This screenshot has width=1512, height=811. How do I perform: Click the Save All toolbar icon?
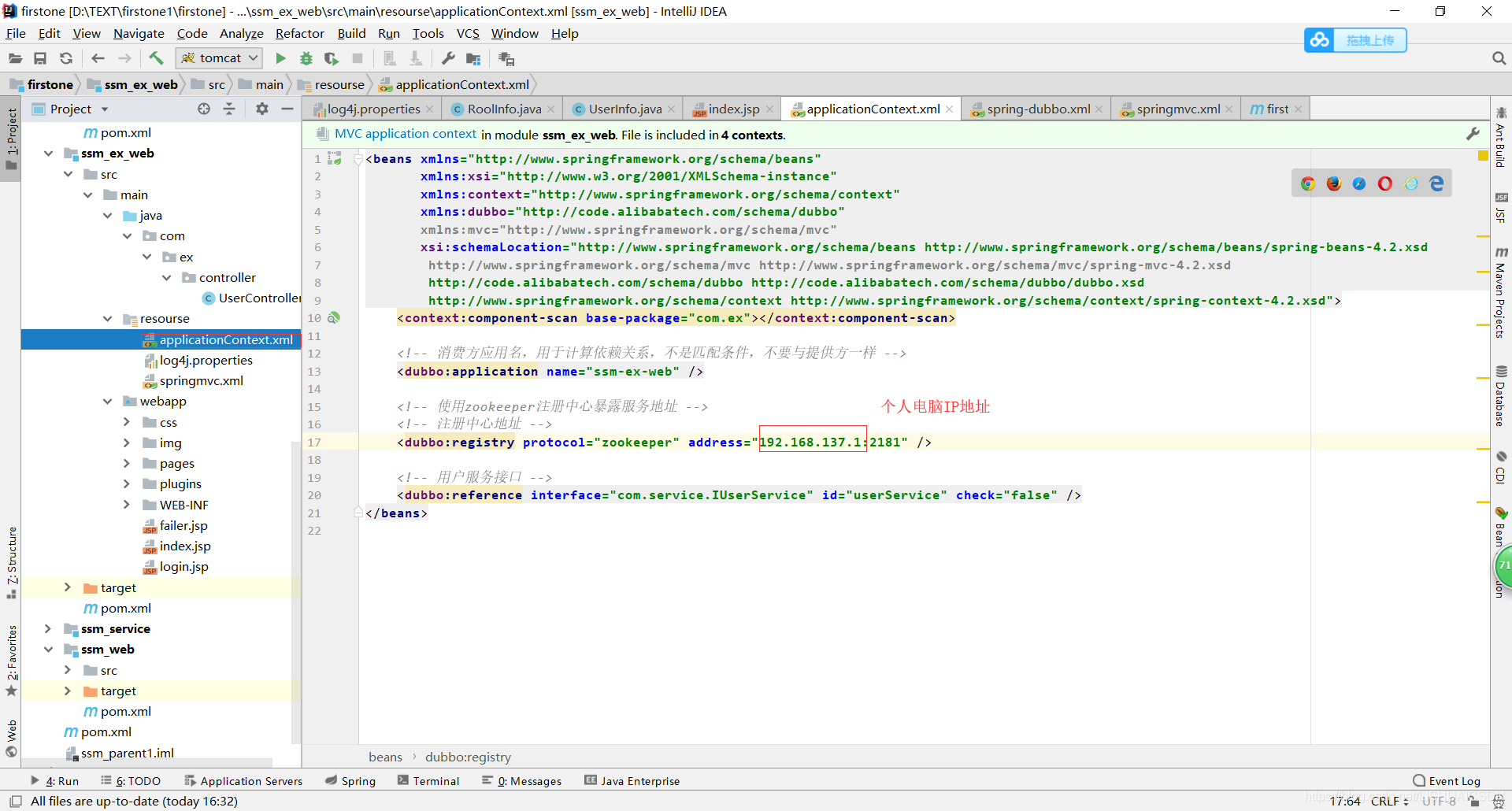(x=40, y=58)
